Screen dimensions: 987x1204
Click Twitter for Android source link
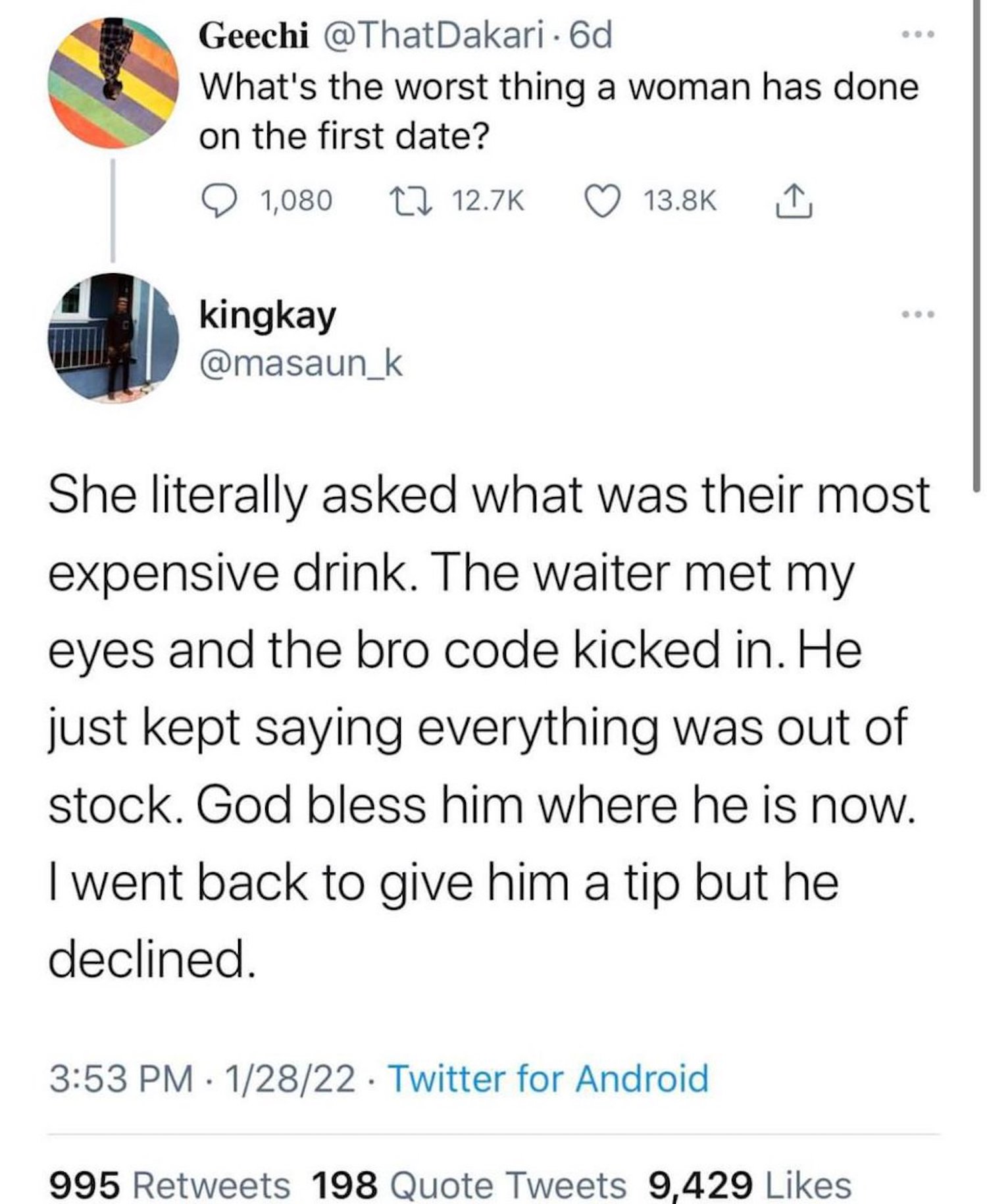click(x=549, y=1079)
